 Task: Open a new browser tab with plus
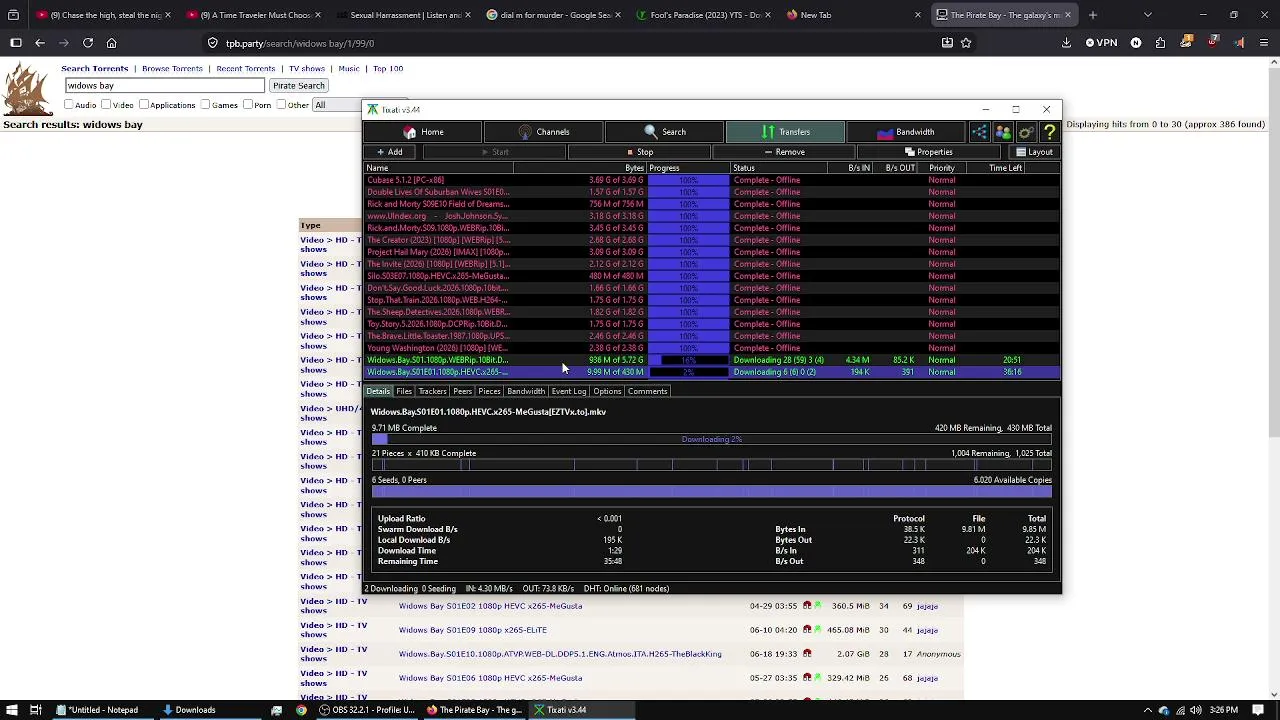point(1092,15)
